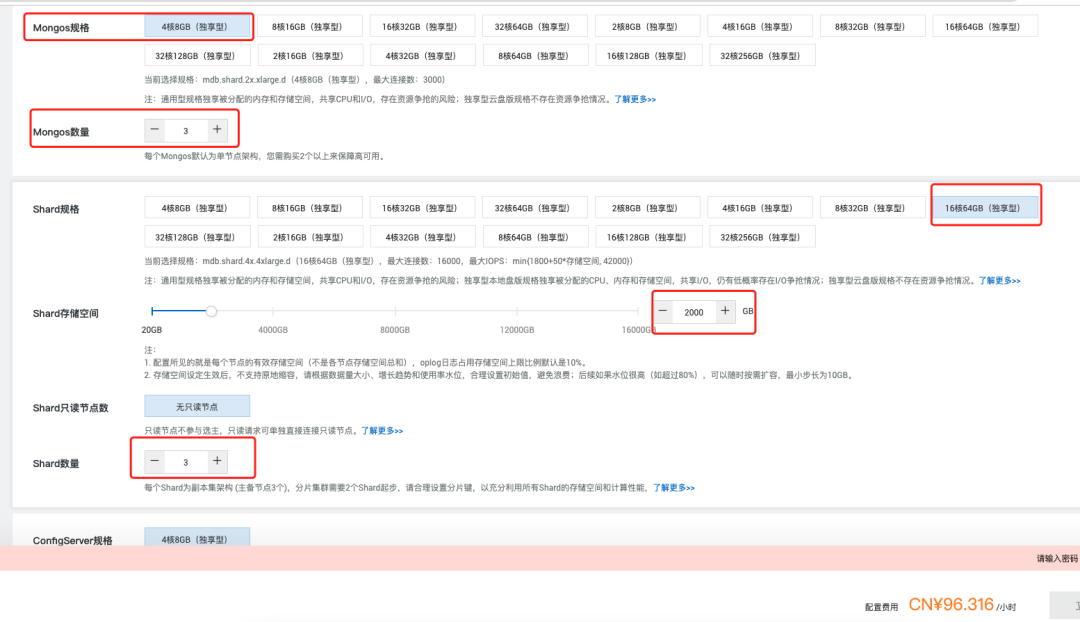Select 4核8GB (独享型) under ConfigServer规格
This screenshot has height=622, width=1080.
pyautogui.click(x=197, y=538)
